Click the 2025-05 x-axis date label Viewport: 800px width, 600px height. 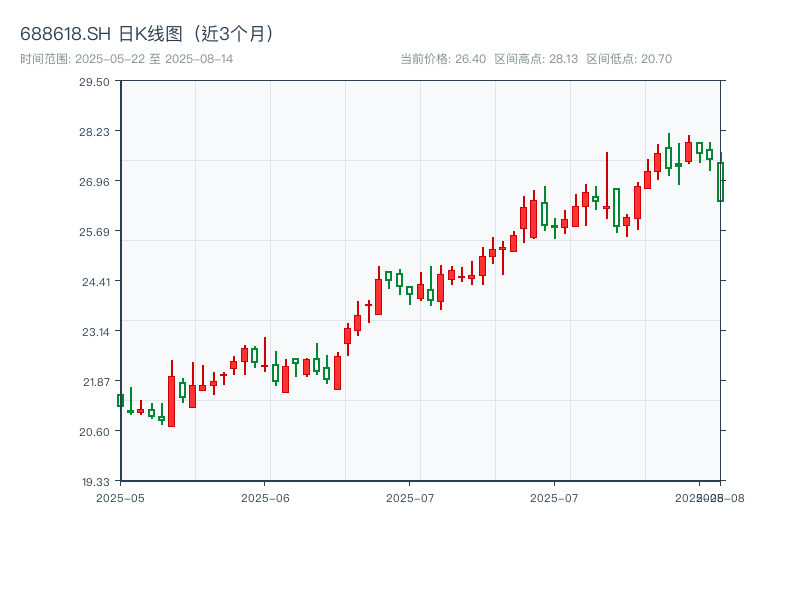coord(120,497)
